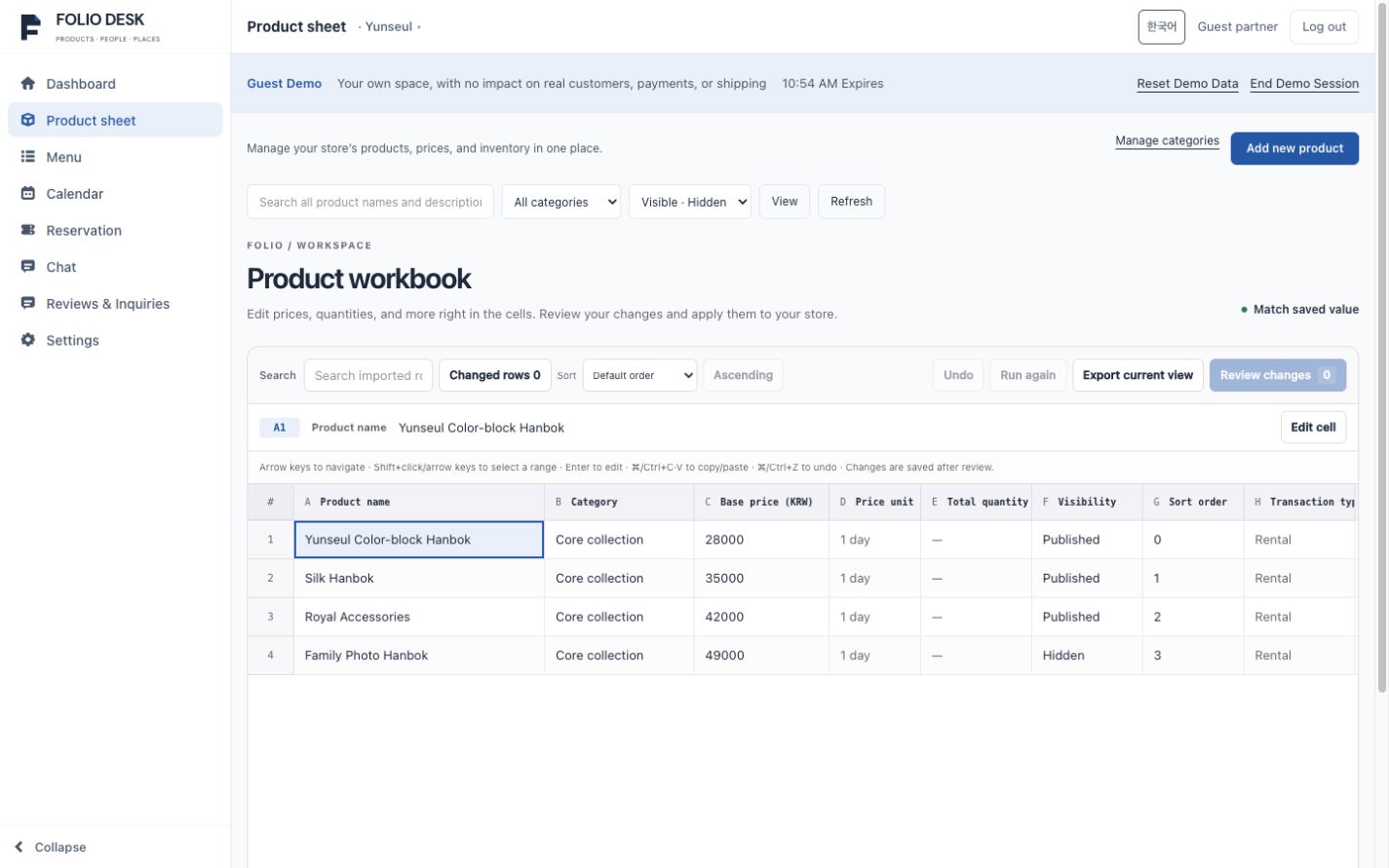Click the Add new product button
Image resolution: width=1389 pixels, height=868 pixels.
[x=1294, y=148]
